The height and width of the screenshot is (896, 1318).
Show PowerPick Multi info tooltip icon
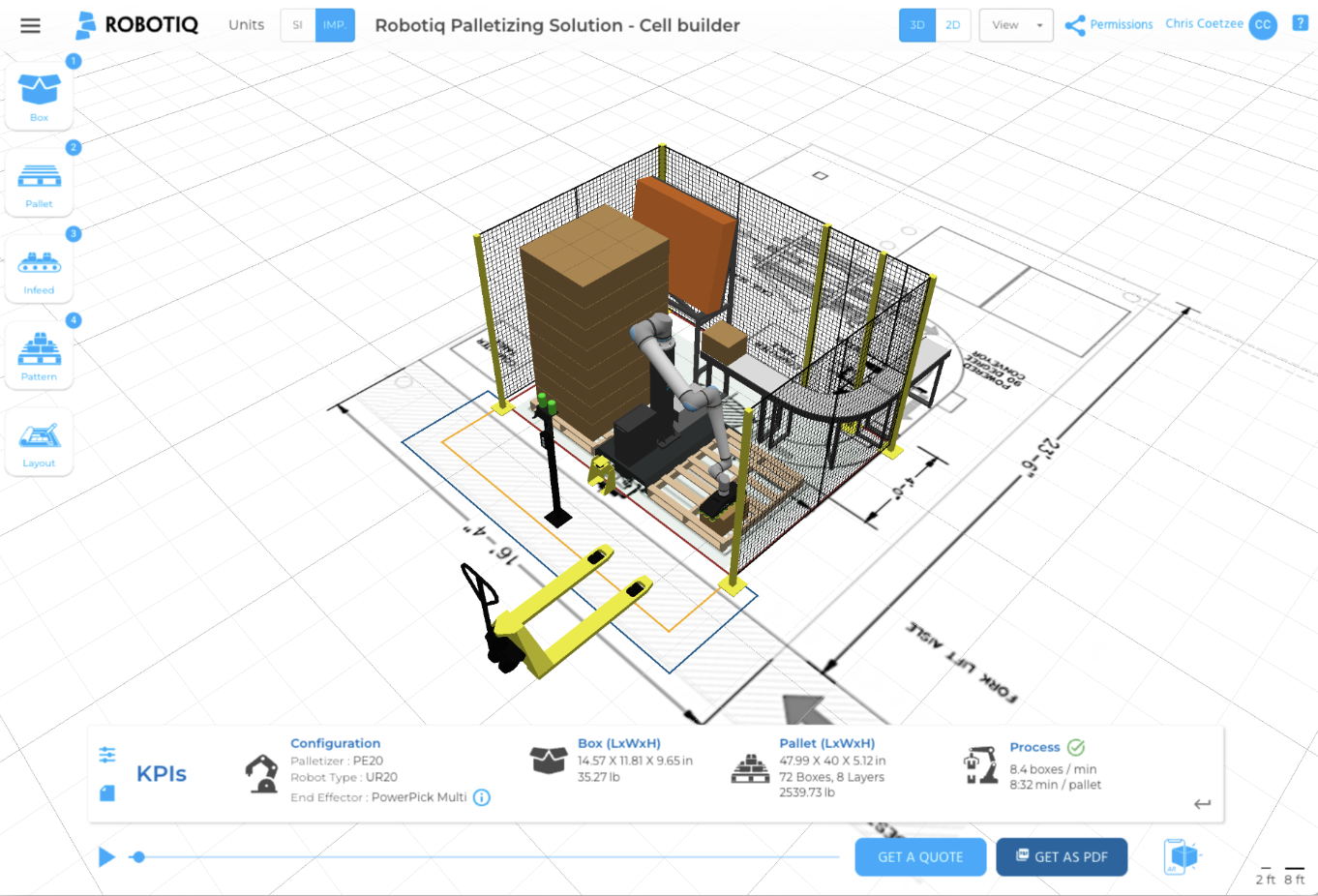coord(482,797)
